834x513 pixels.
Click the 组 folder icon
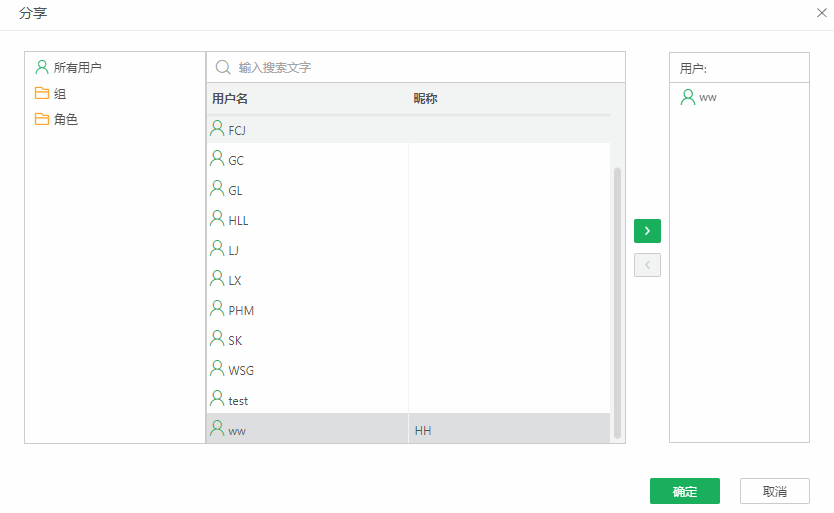click(42, 93)
